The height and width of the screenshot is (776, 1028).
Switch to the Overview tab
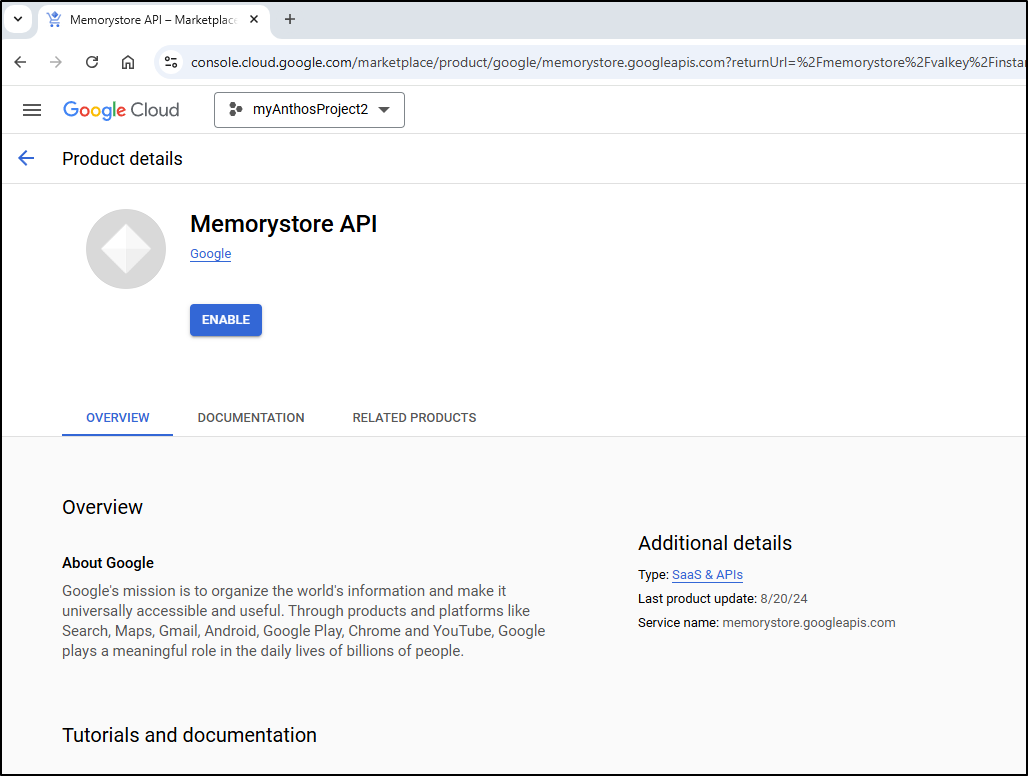117,417
